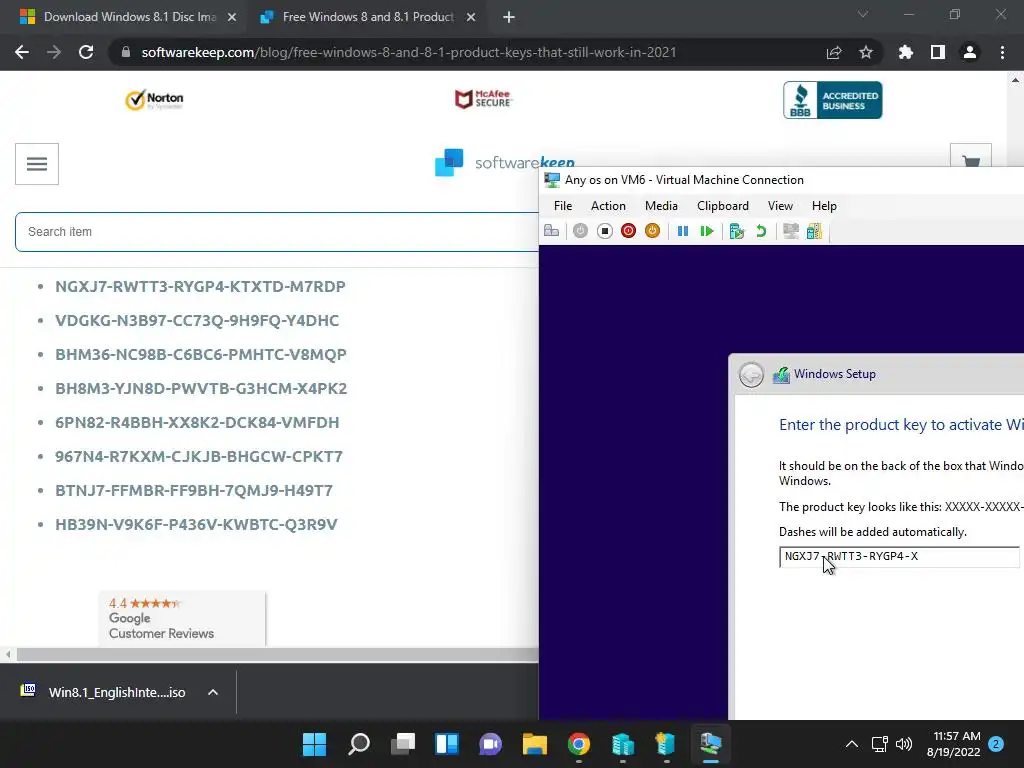Open File Explorer from taskbar

[535, 744]
